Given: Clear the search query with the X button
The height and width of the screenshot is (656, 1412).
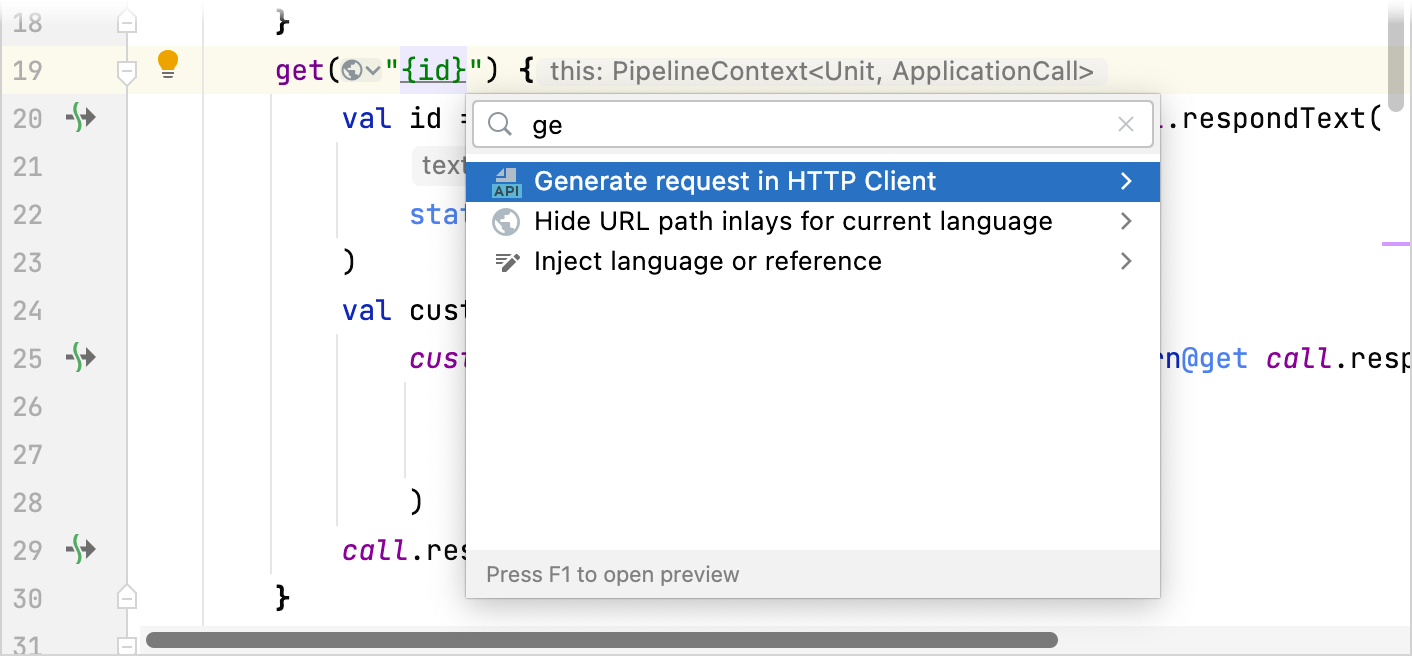Looking at the screenshot, I should (1124, 124).
